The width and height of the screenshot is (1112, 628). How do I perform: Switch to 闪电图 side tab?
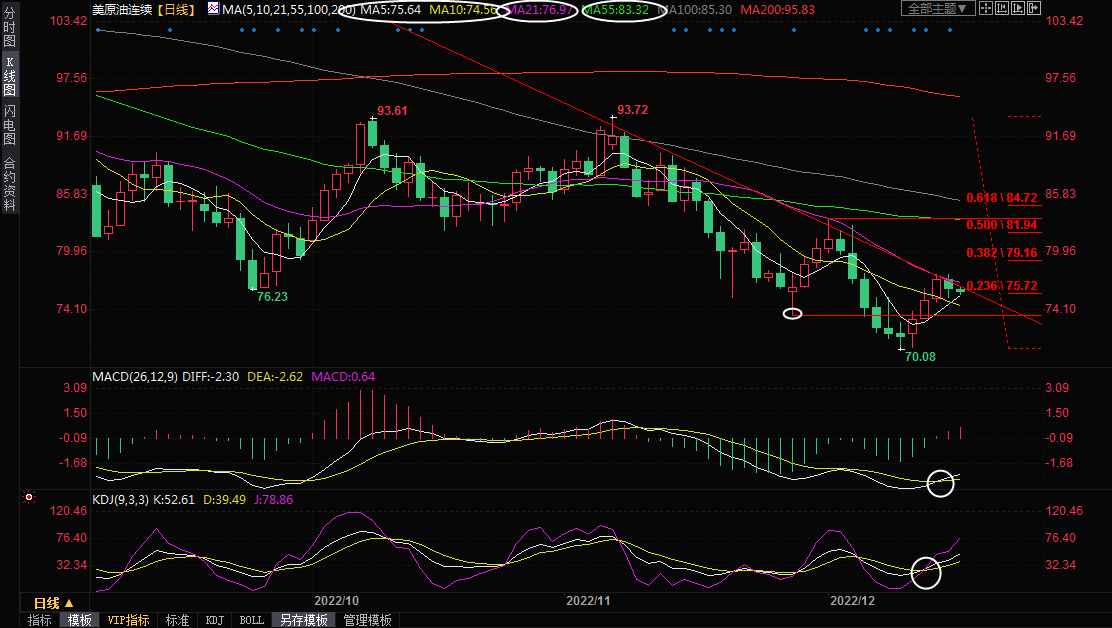9,124
